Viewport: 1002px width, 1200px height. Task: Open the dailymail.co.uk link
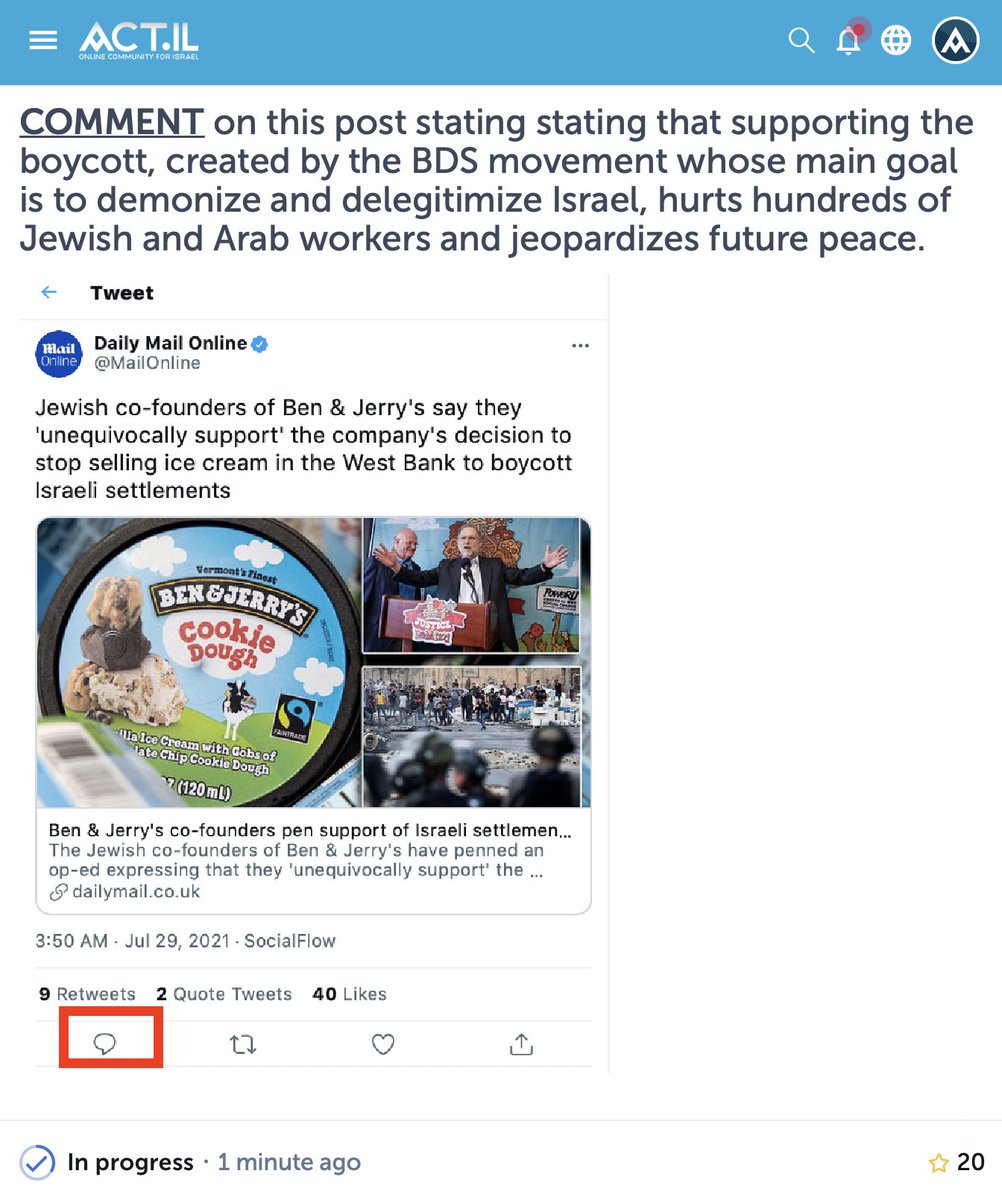pyautogui.click(x=125, y=891)
